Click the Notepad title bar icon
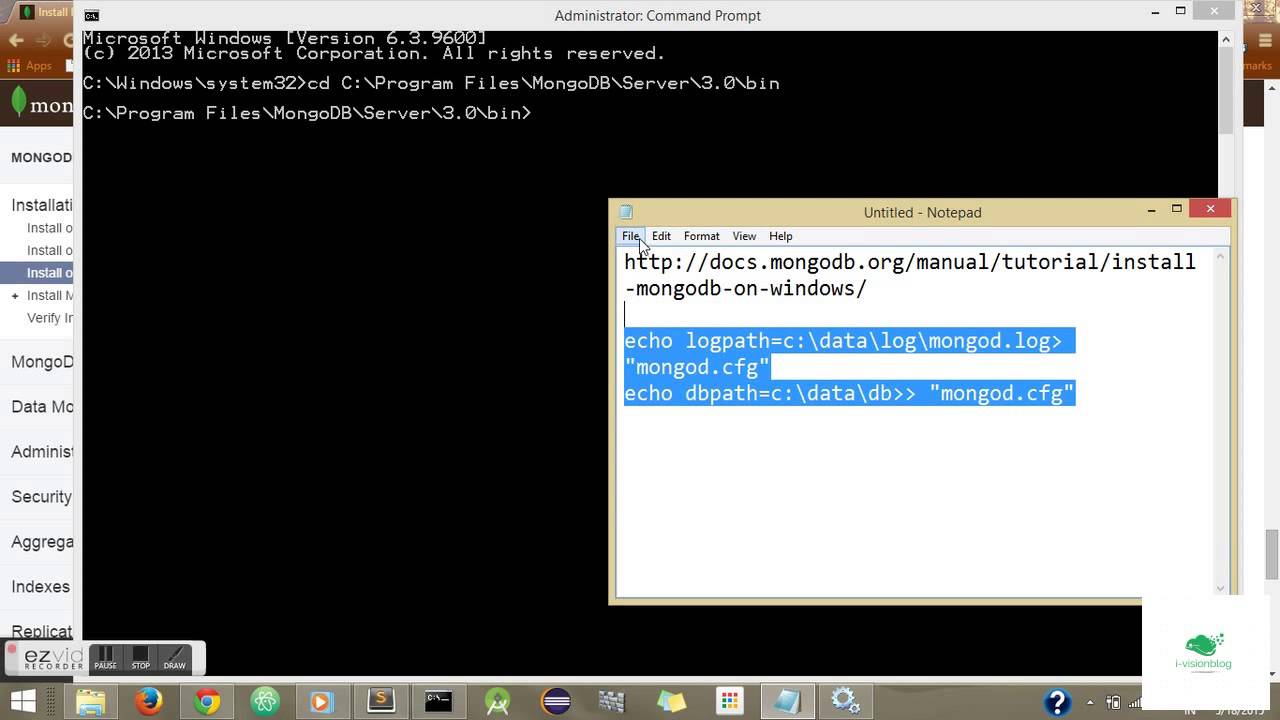 (626, 212)
